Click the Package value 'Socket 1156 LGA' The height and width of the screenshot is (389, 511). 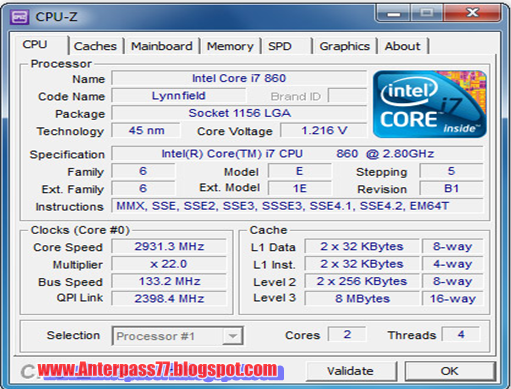[239, 113]
